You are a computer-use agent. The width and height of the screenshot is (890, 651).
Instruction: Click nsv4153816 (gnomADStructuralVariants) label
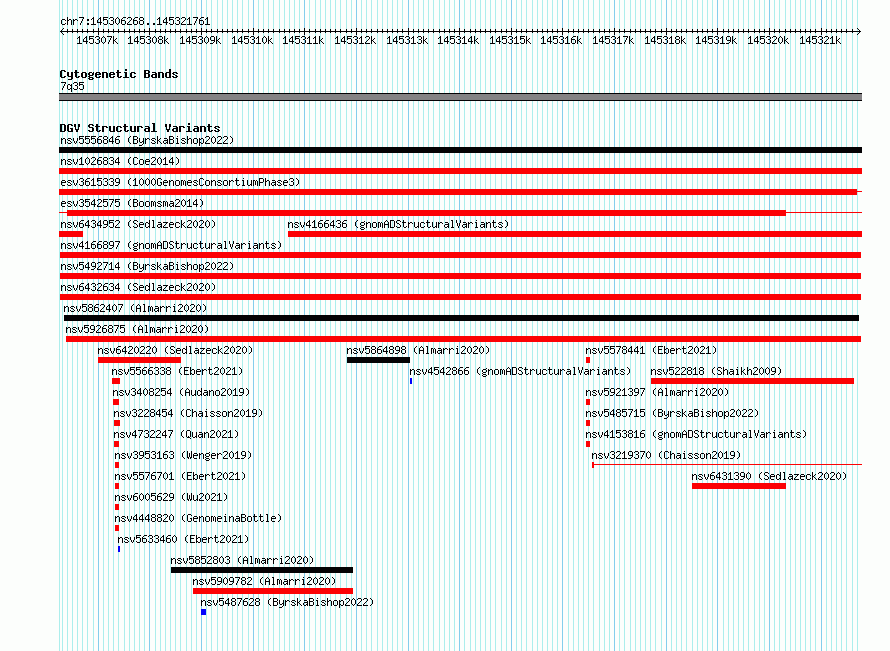click(x=696, y=434)
